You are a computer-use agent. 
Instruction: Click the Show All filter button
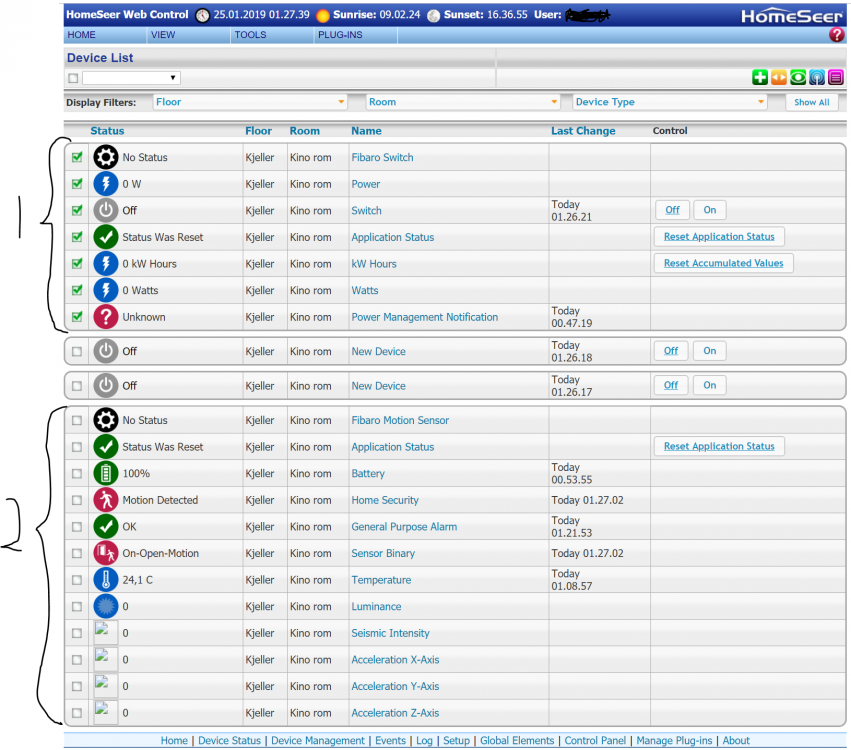[811, 102]
